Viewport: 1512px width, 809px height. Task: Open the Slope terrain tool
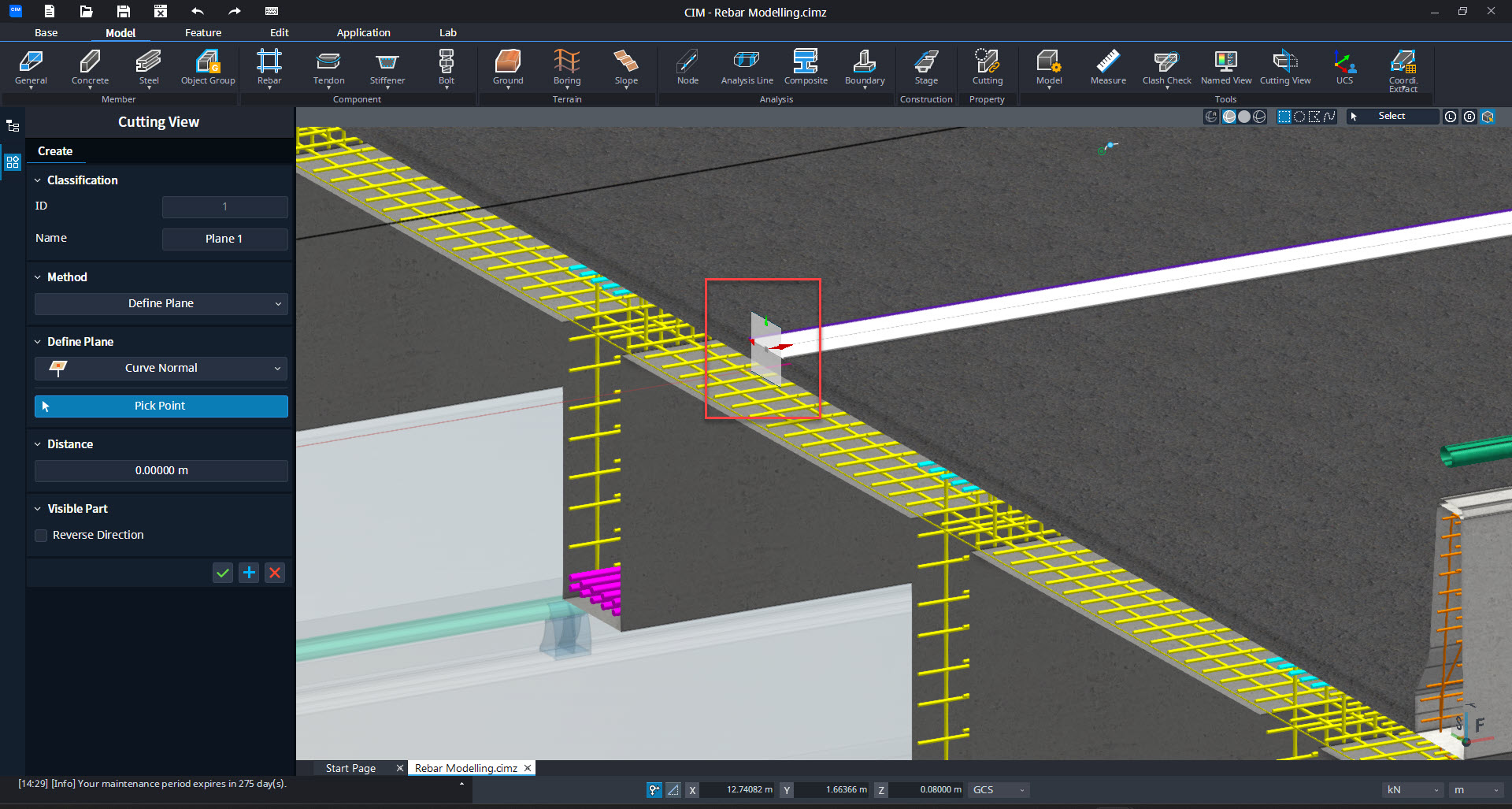pyautogui.click(x=626, y=68)
